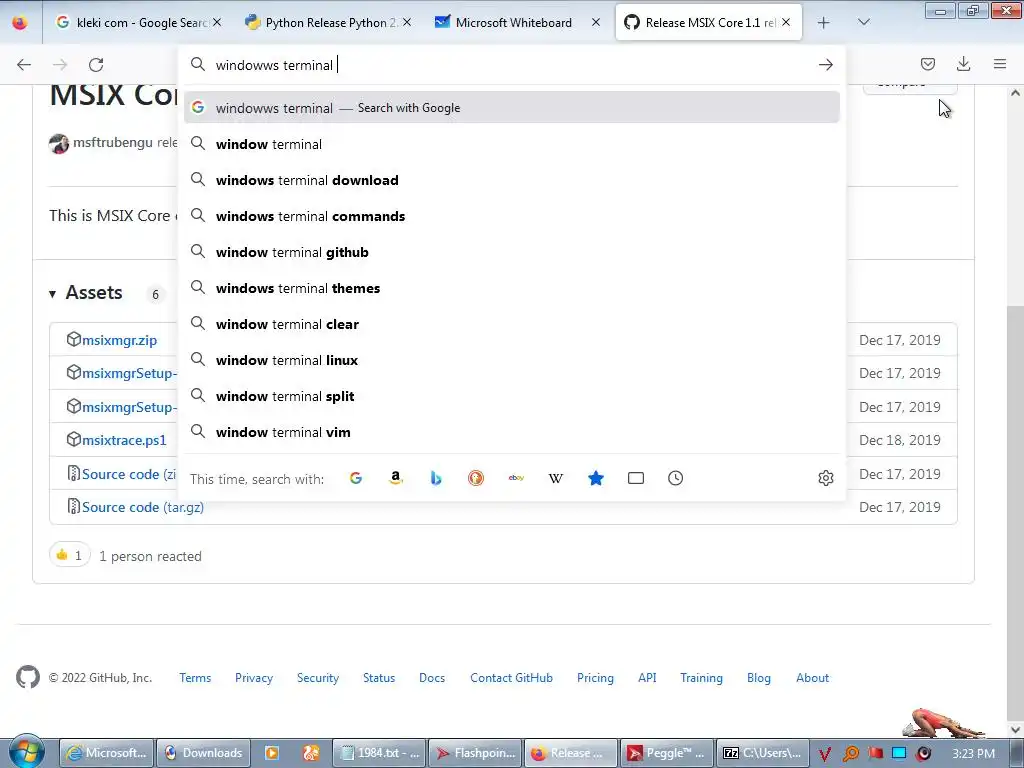This screenshot has width=1024, height=768.
Task: Open the Training footer link
Action: pyautogui.click(x=701, y=678)
